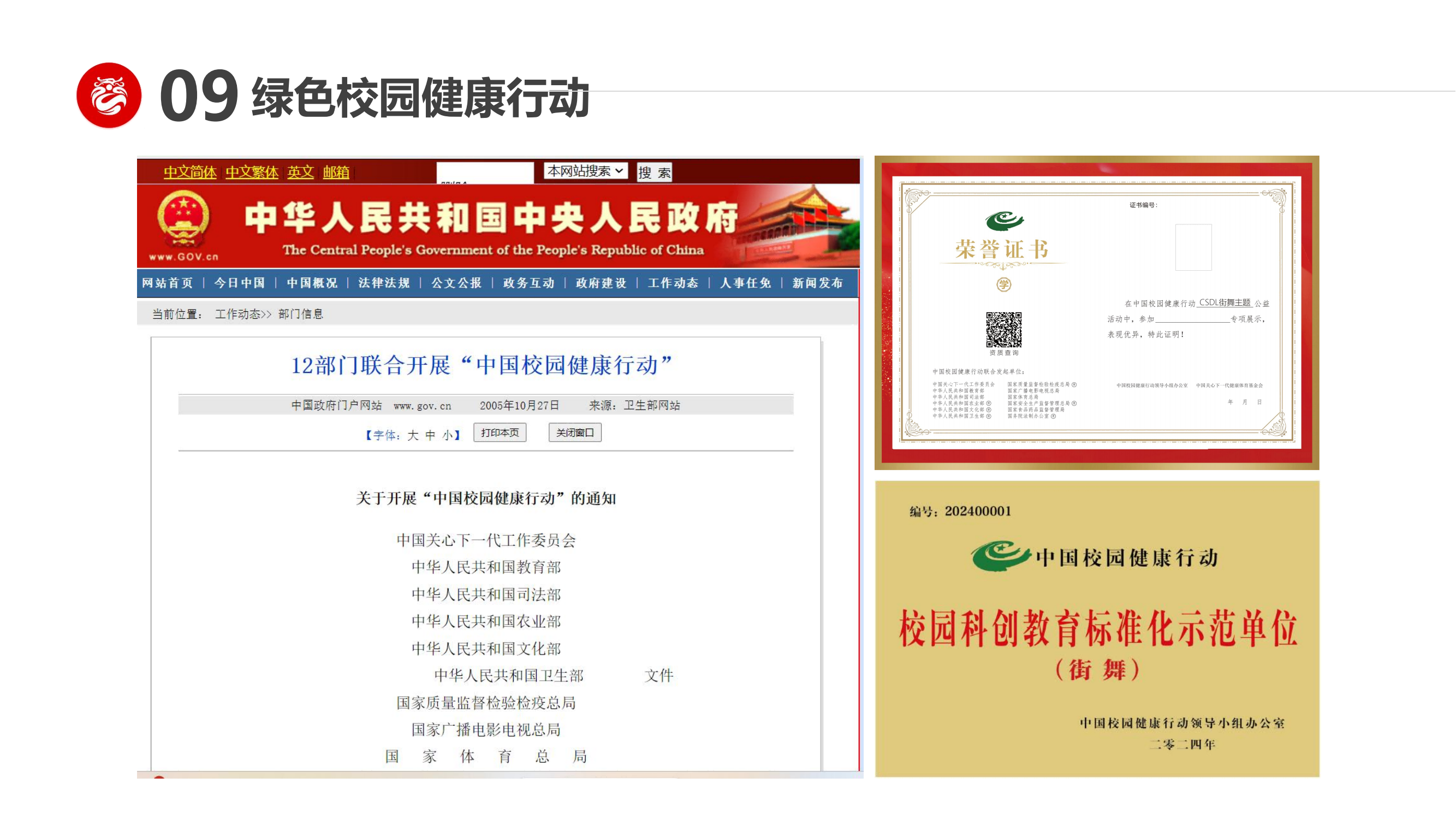Click the （街舞） text on the plaque
Image resolution: width=1456 pixels, height=819 pixels.
click(x=1097, y=670)
